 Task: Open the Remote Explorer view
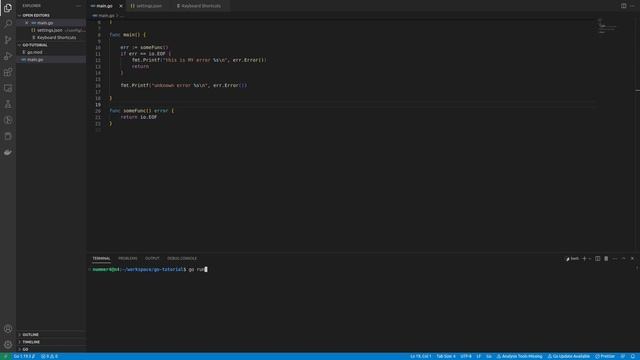[x=8, y=88]
